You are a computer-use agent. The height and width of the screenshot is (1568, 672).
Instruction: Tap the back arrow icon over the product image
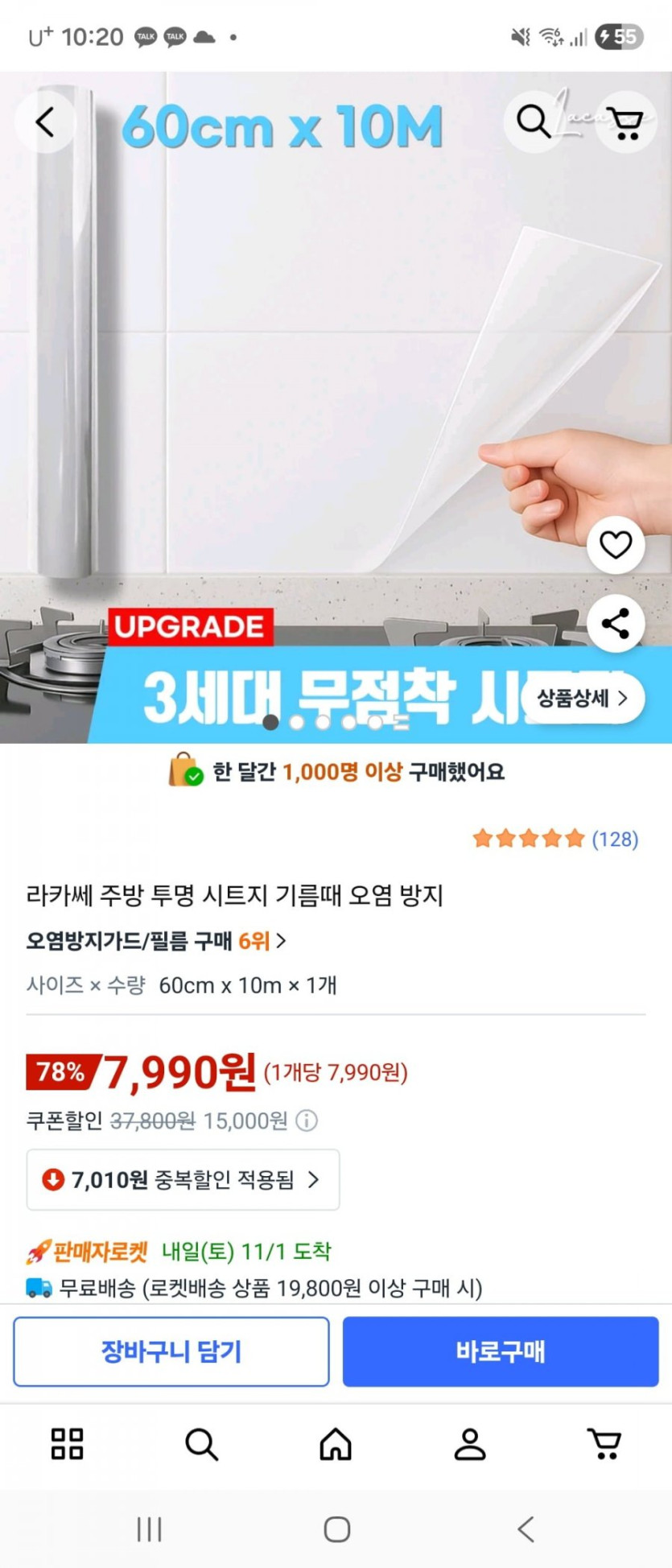(x=45, y=122)
